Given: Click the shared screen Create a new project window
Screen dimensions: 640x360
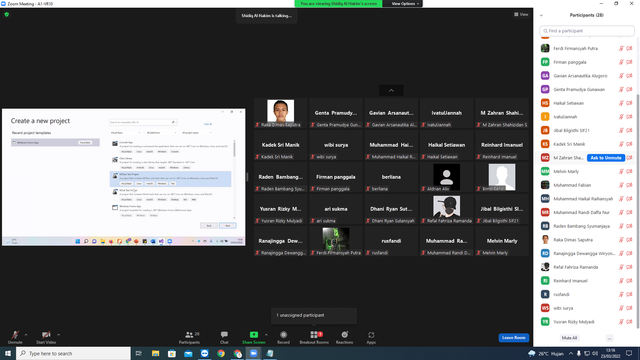Looking at the screenshot, I should point(124,177).
